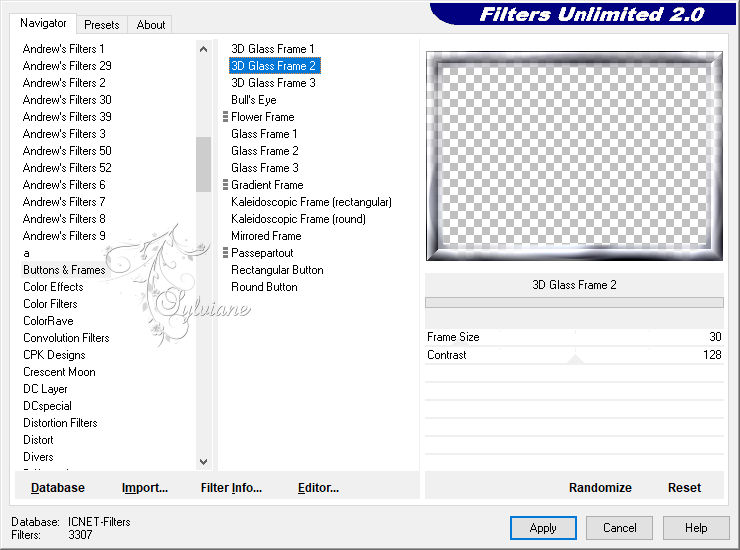Open the Database manager
The width and height of the screenshot is (740, 550).
click(58, 488)
